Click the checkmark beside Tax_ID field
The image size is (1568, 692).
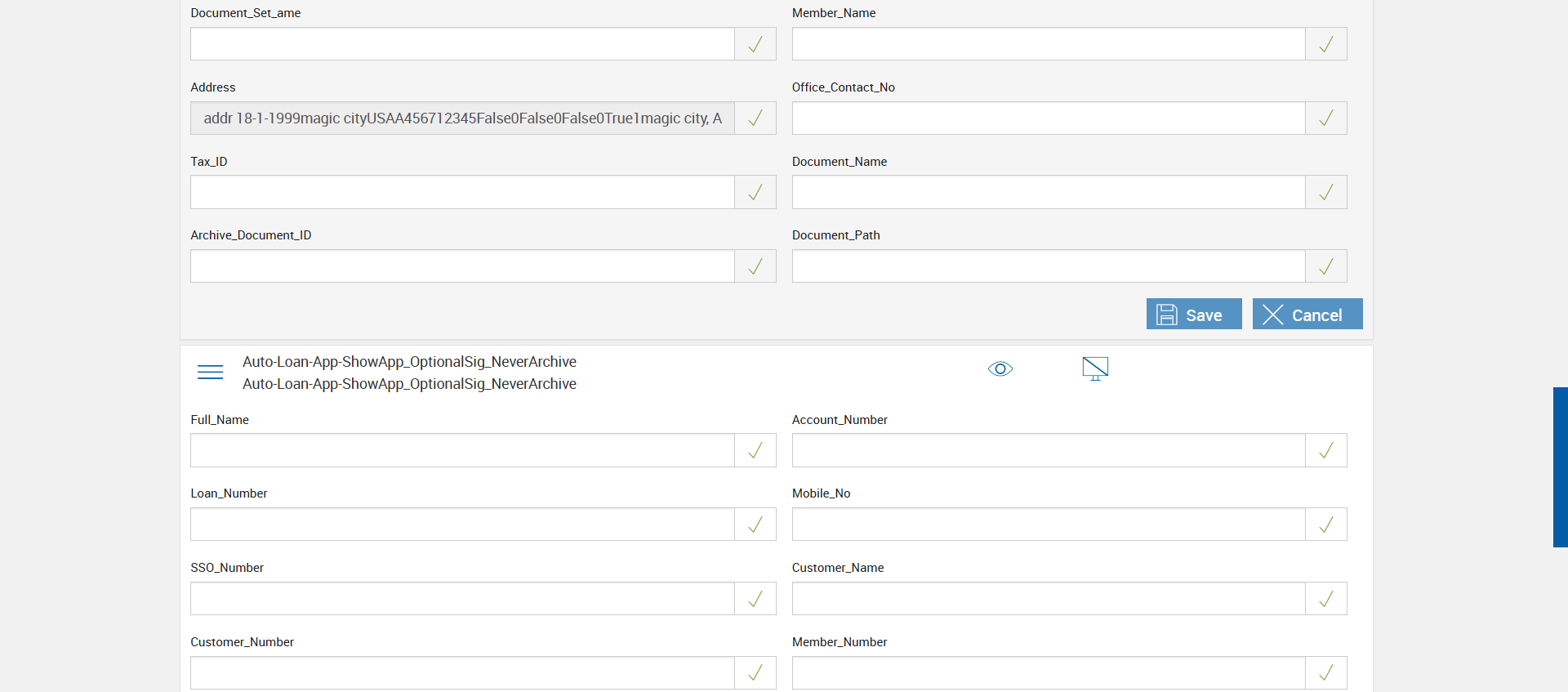click(x=755, y=193)
